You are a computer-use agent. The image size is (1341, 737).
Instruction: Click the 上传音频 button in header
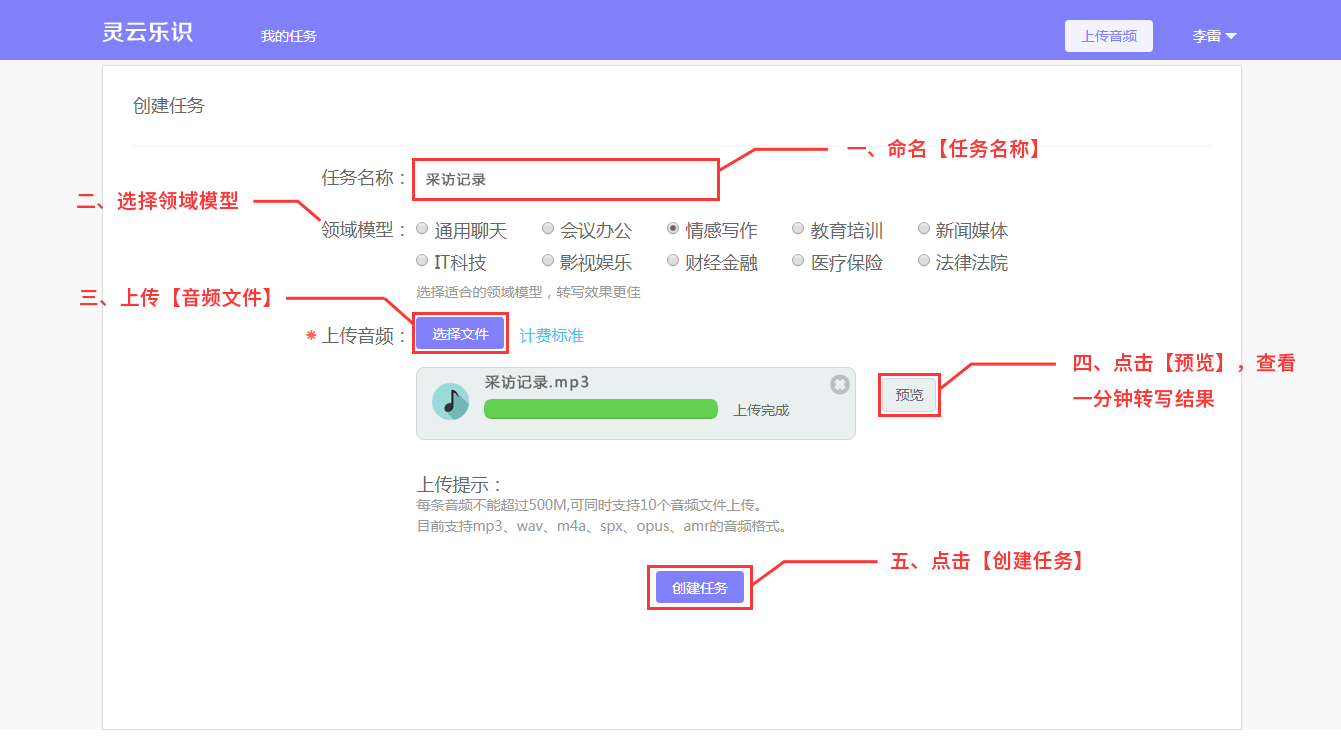click(1108, 36)
